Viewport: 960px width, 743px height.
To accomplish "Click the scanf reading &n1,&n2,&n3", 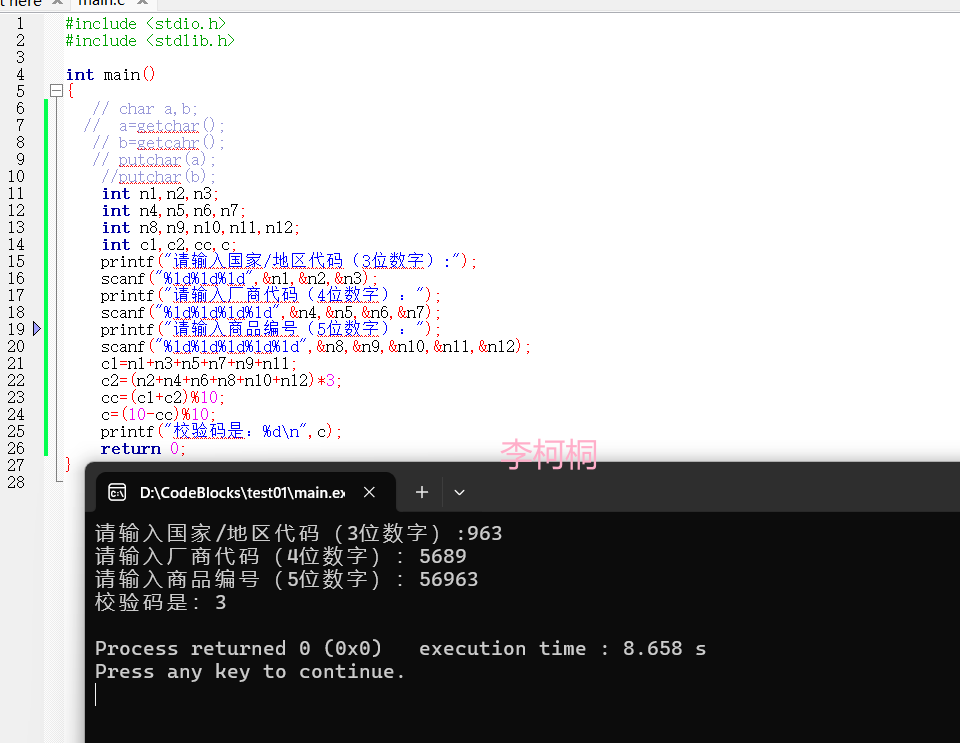I will (239, 278).
